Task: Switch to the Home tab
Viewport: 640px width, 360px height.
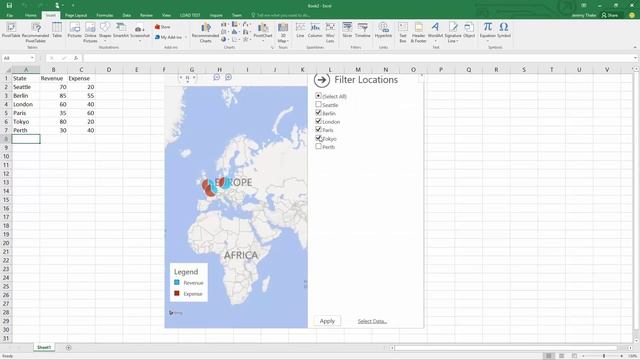Action: [31, 15]
